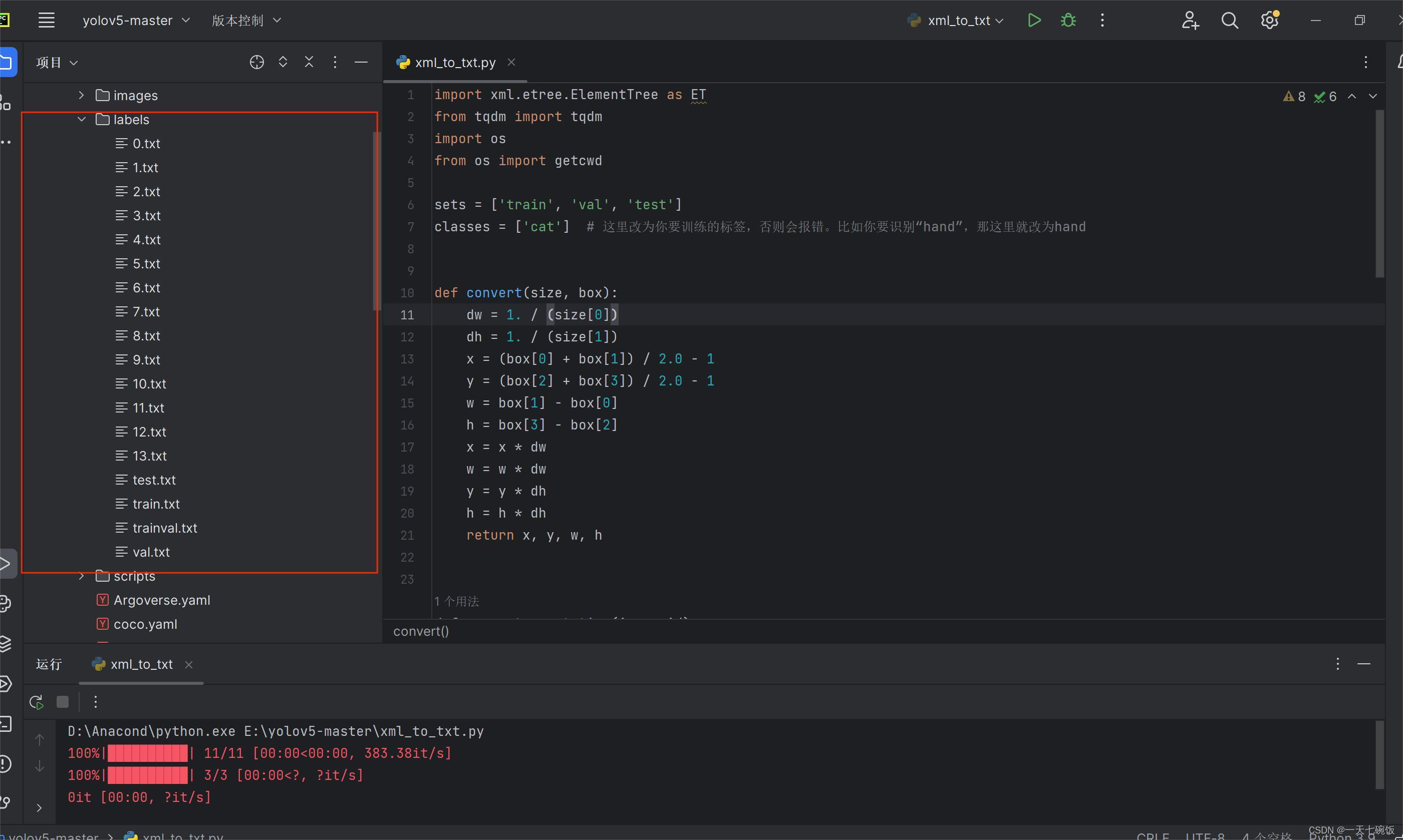
Task: Collapse all in project panel
Action: [309, 62]
